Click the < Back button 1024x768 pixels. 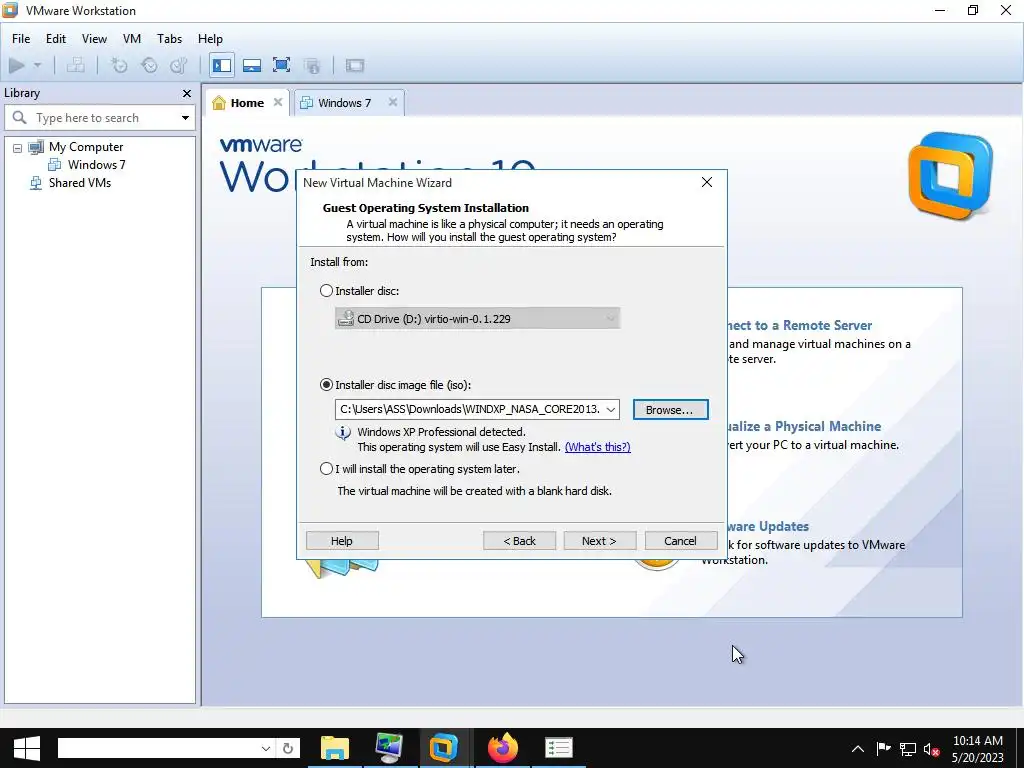pos(519,541)
